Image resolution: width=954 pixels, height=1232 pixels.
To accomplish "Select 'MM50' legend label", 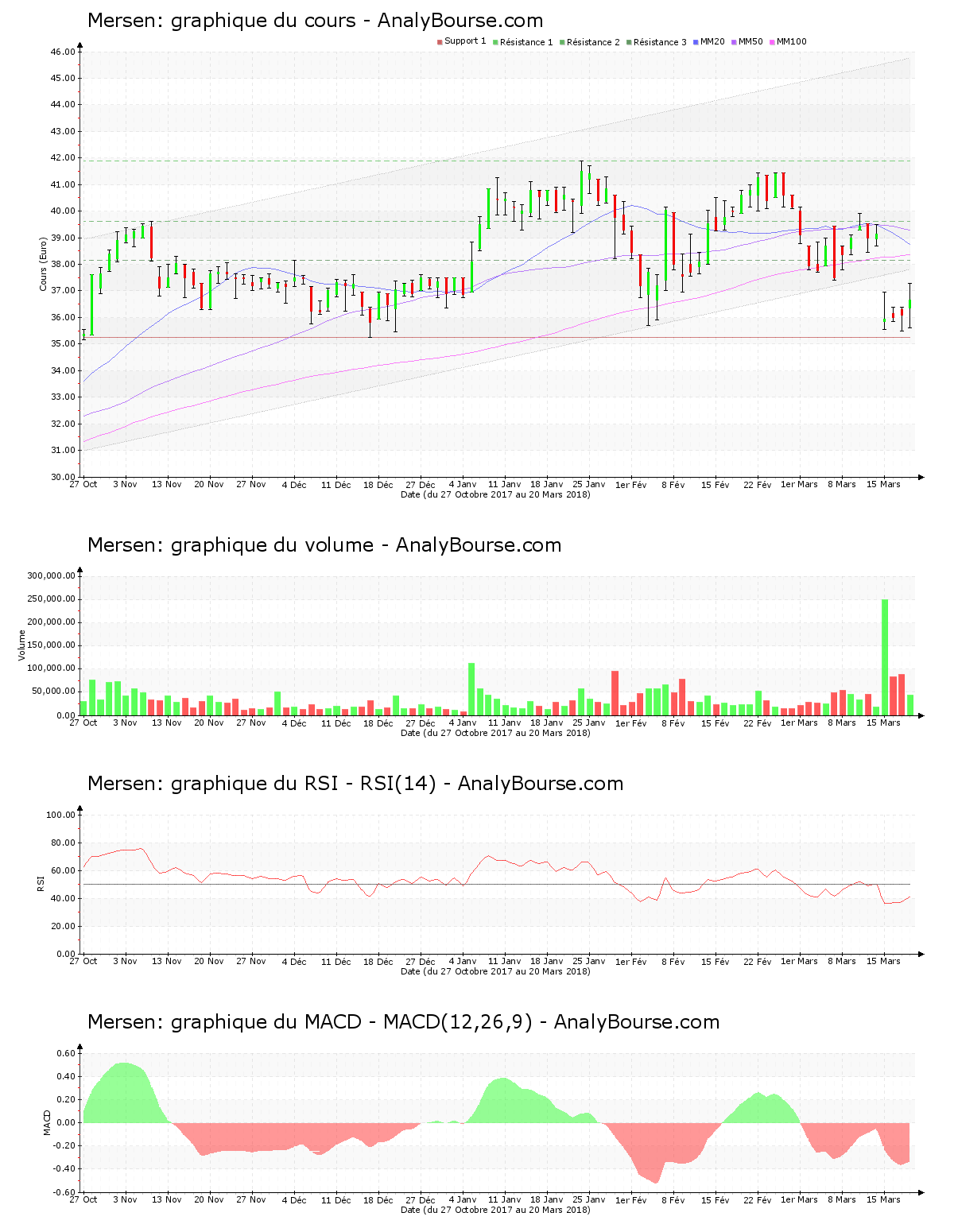I will [x=750, y=41].
